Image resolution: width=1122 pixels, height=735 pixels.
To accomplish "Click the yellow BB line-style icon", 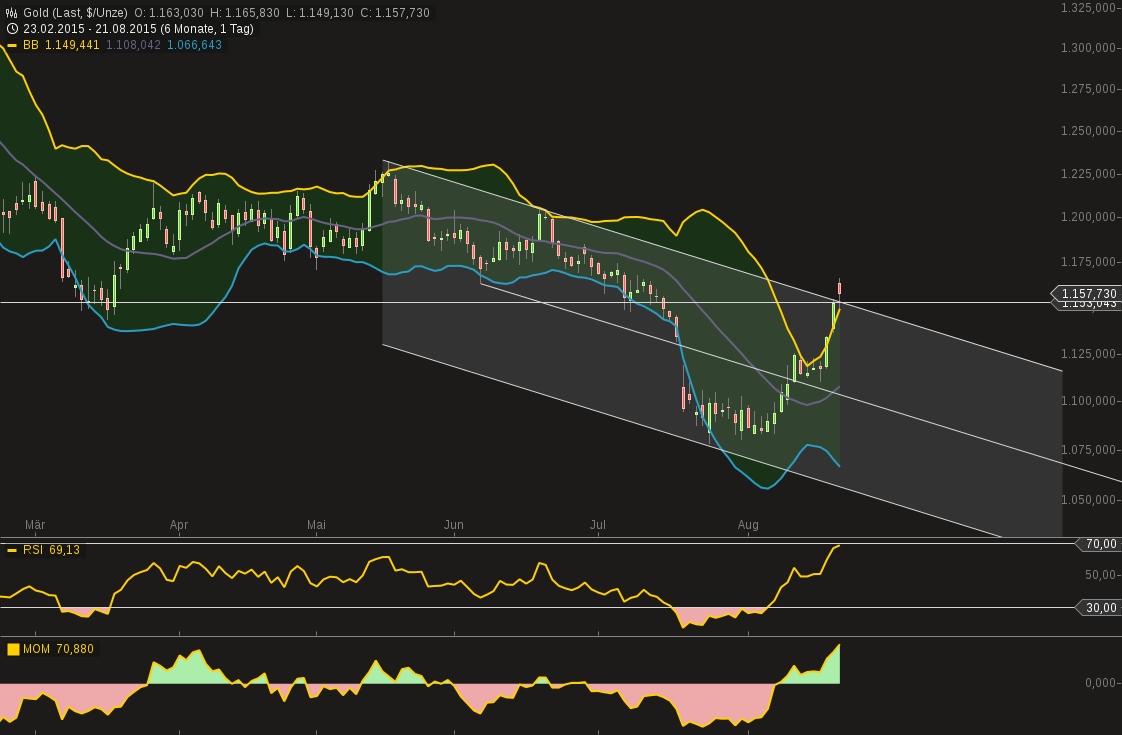I will pos(12,44).
